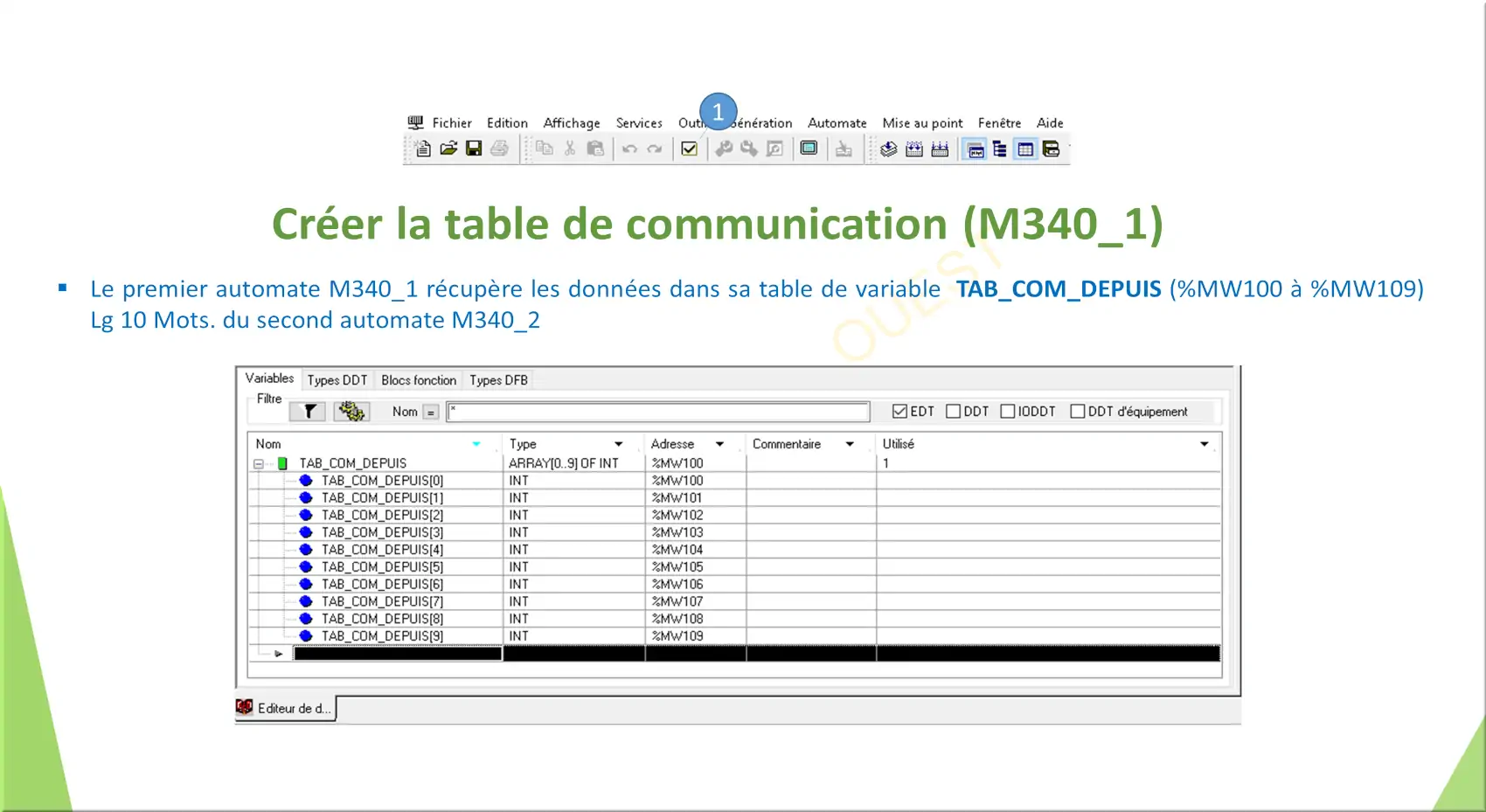Switch to the Types DFB tab
Screen dimensions: 1486x812
tap(498, 380)
